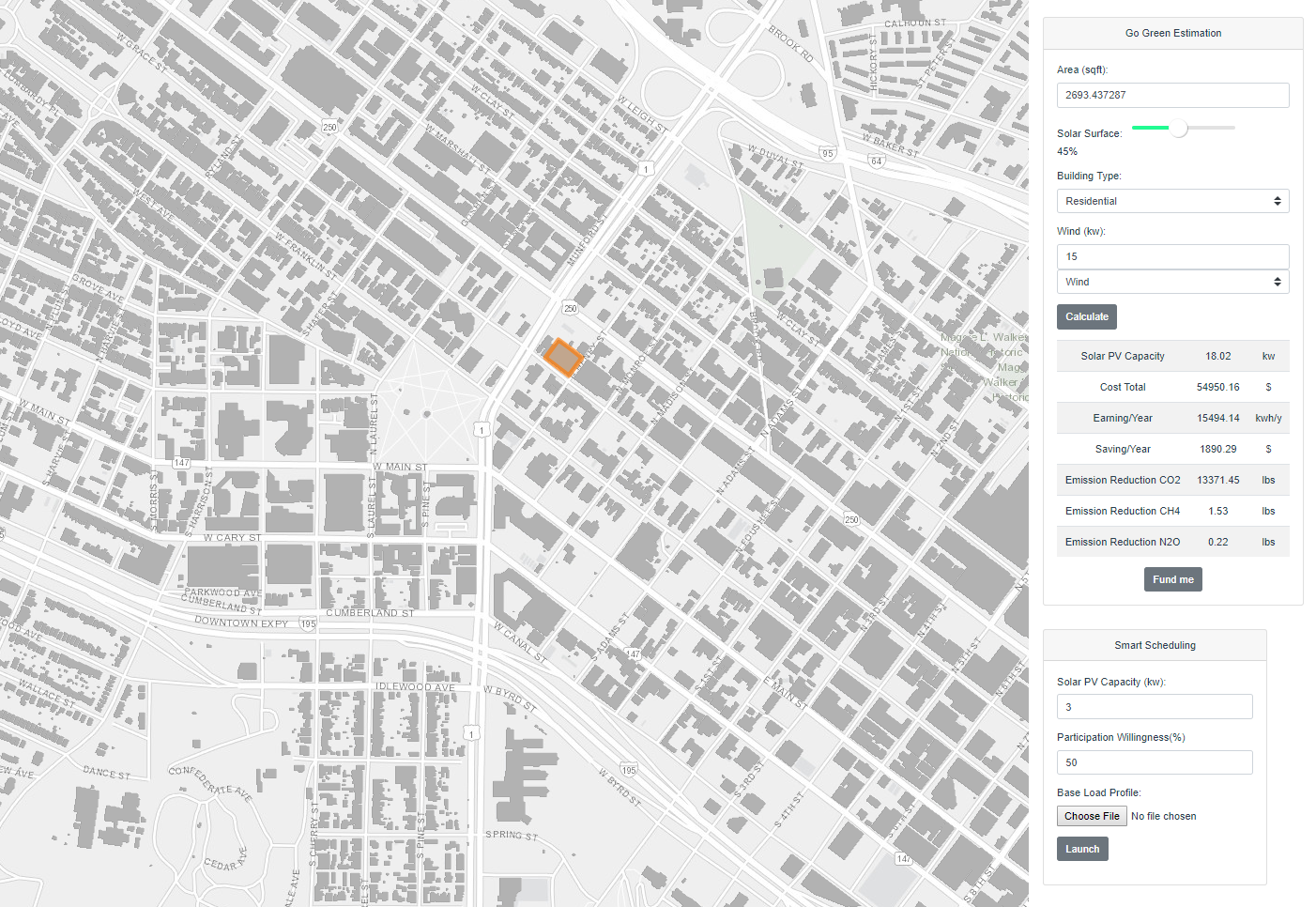Click the No file chosen text

click(x=1163, y=816)
